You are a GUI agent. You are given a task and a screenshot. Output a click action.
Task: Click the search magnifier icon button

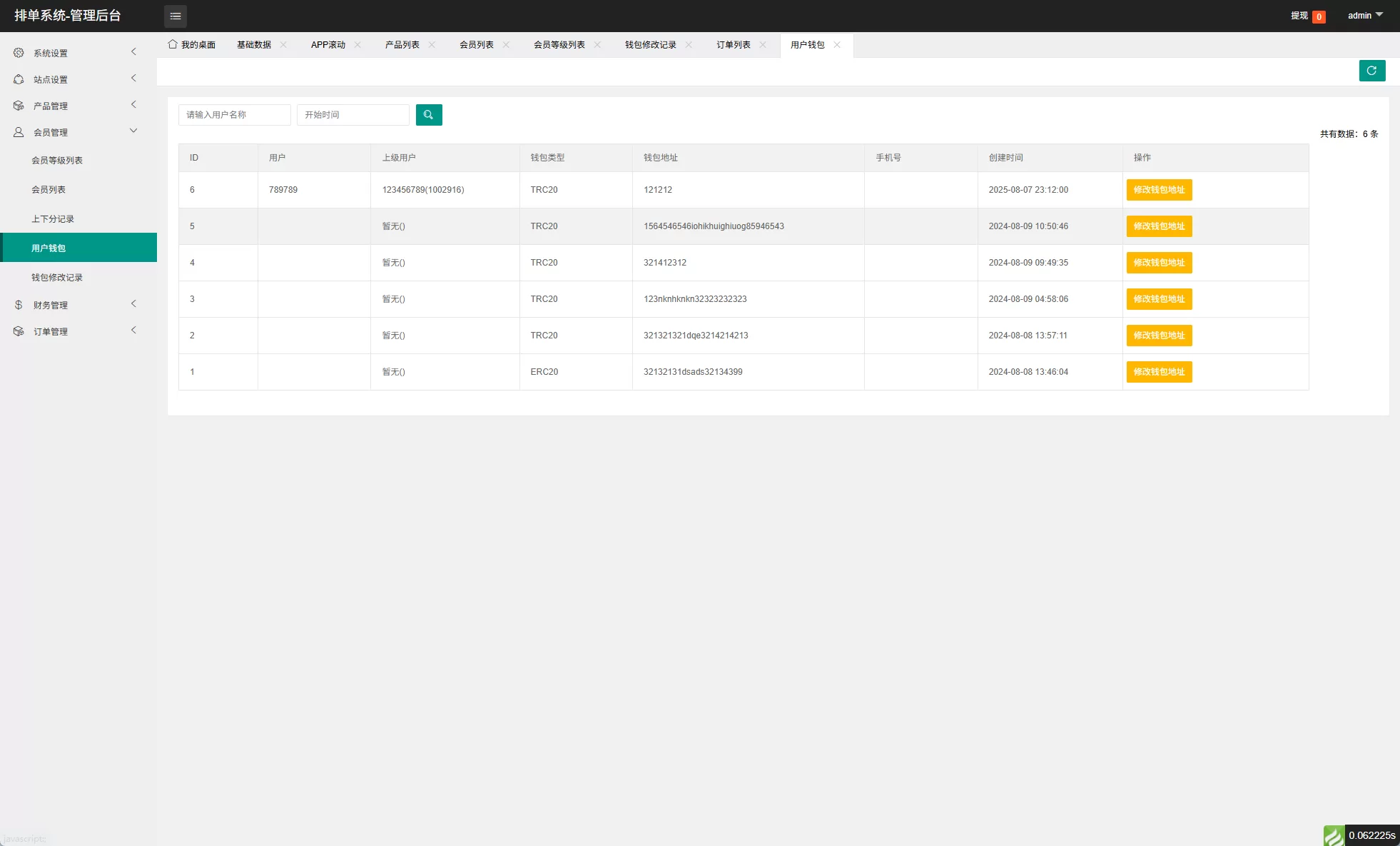pyautogui.click(x=429, y=115)
